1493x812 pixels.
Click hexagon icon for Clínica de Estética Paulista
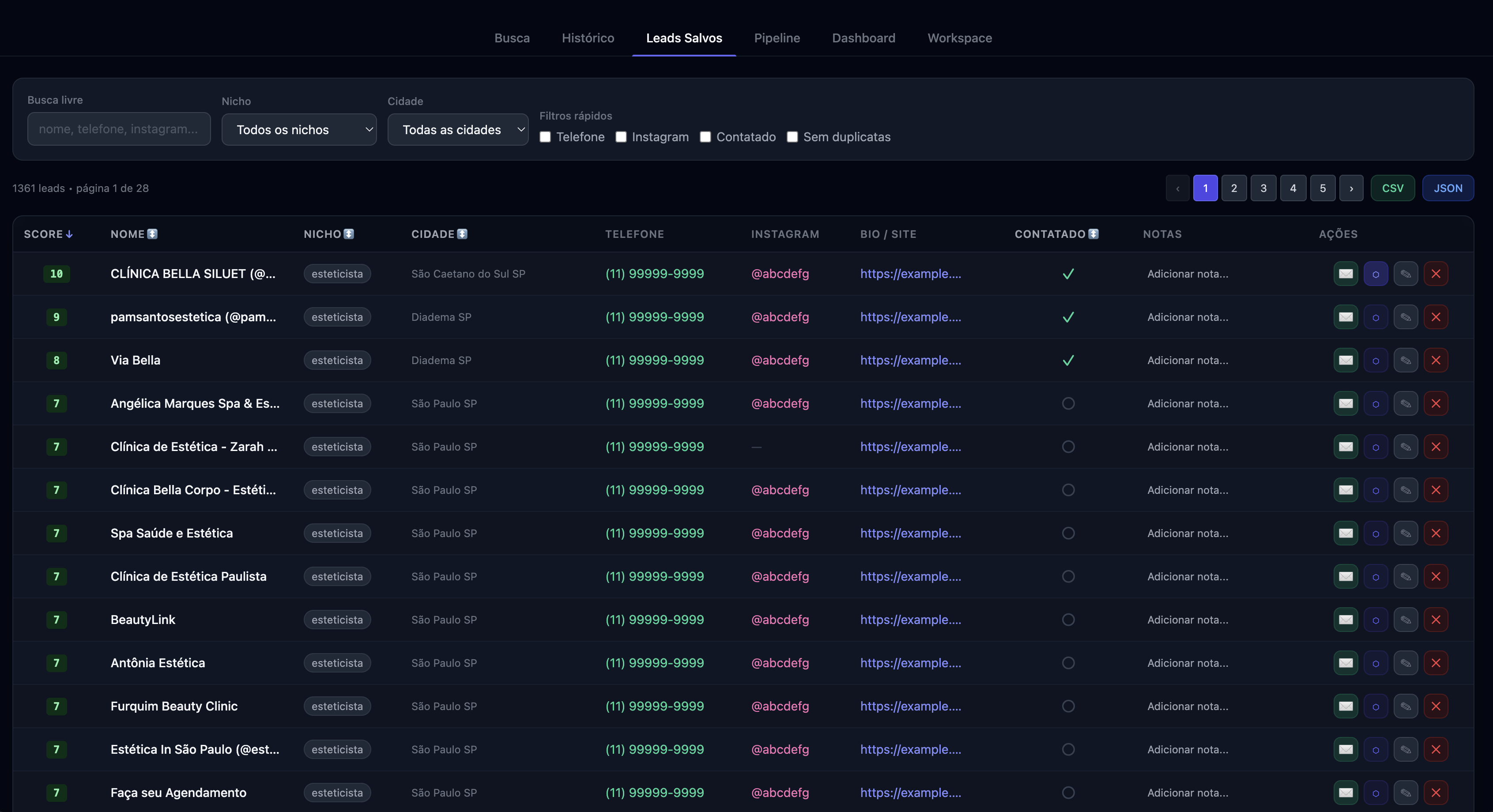1375,577
